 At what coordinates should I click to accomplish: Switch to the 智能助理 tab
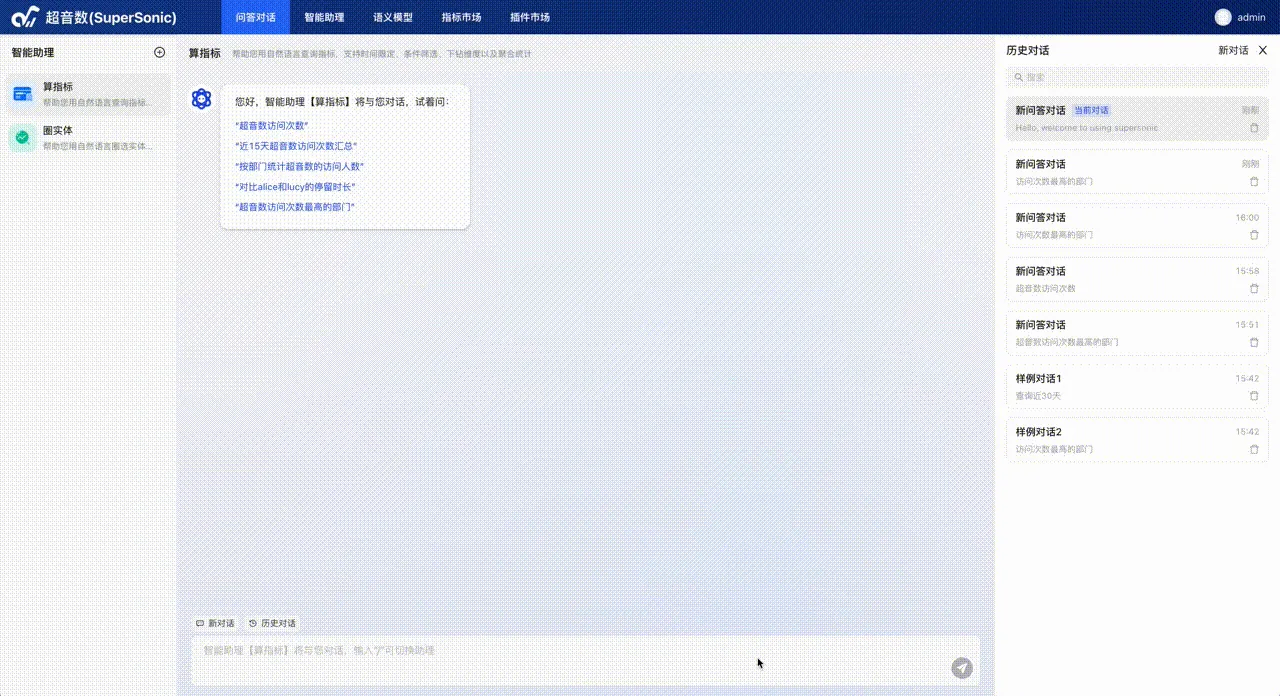click(x=324, y=17)
